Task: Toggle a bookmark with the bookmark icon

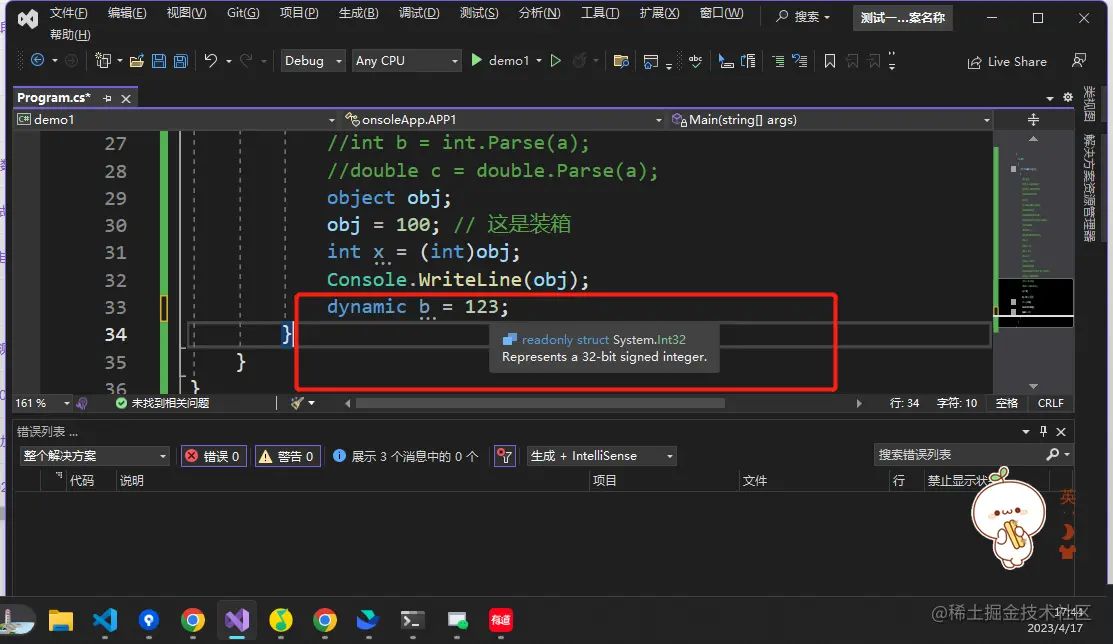Action: 830,61
